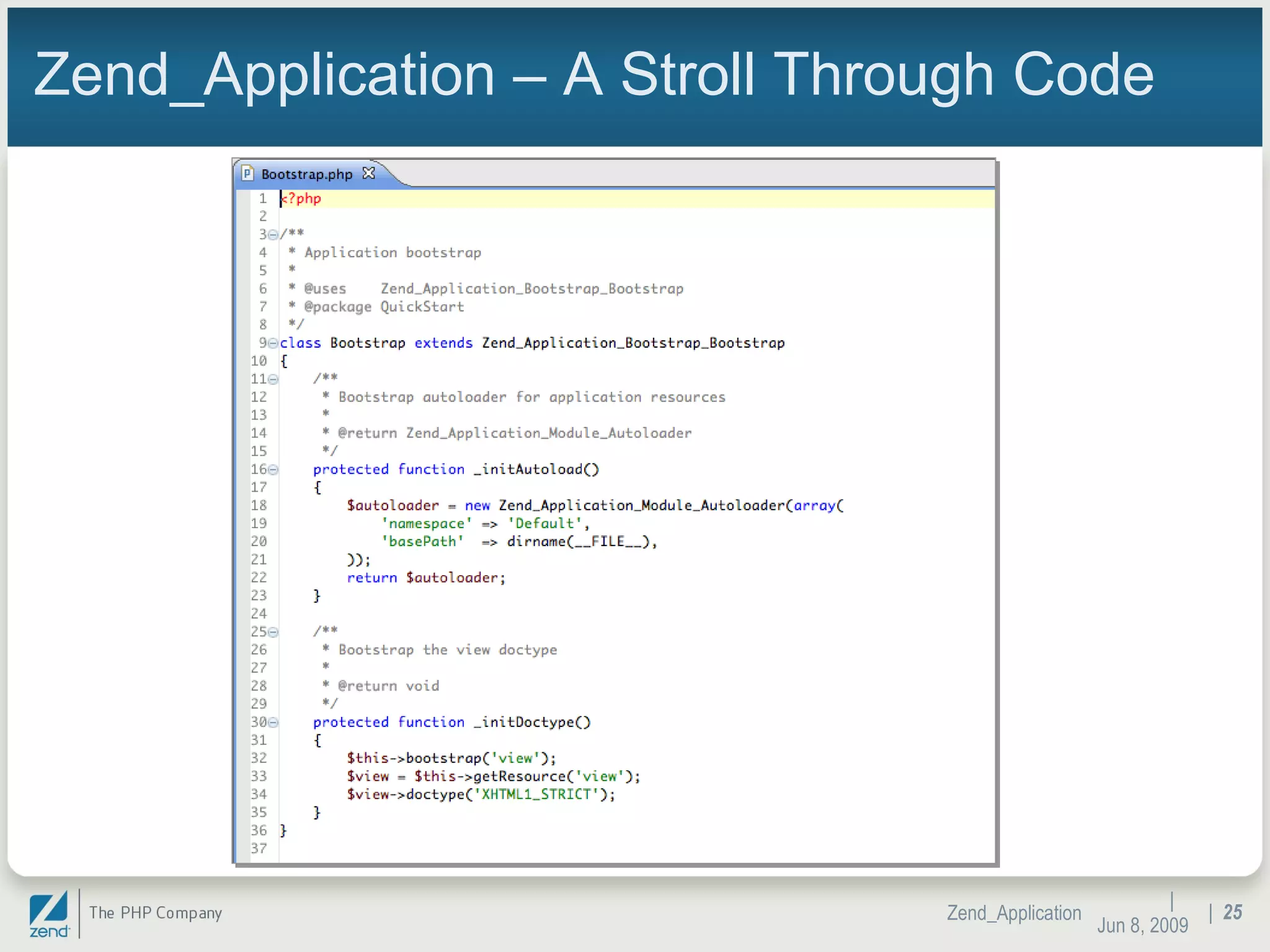The image size is (1270, 952).
Task: Click the 'Application bootstrap' comment text
Action: [x=393, y=253]
